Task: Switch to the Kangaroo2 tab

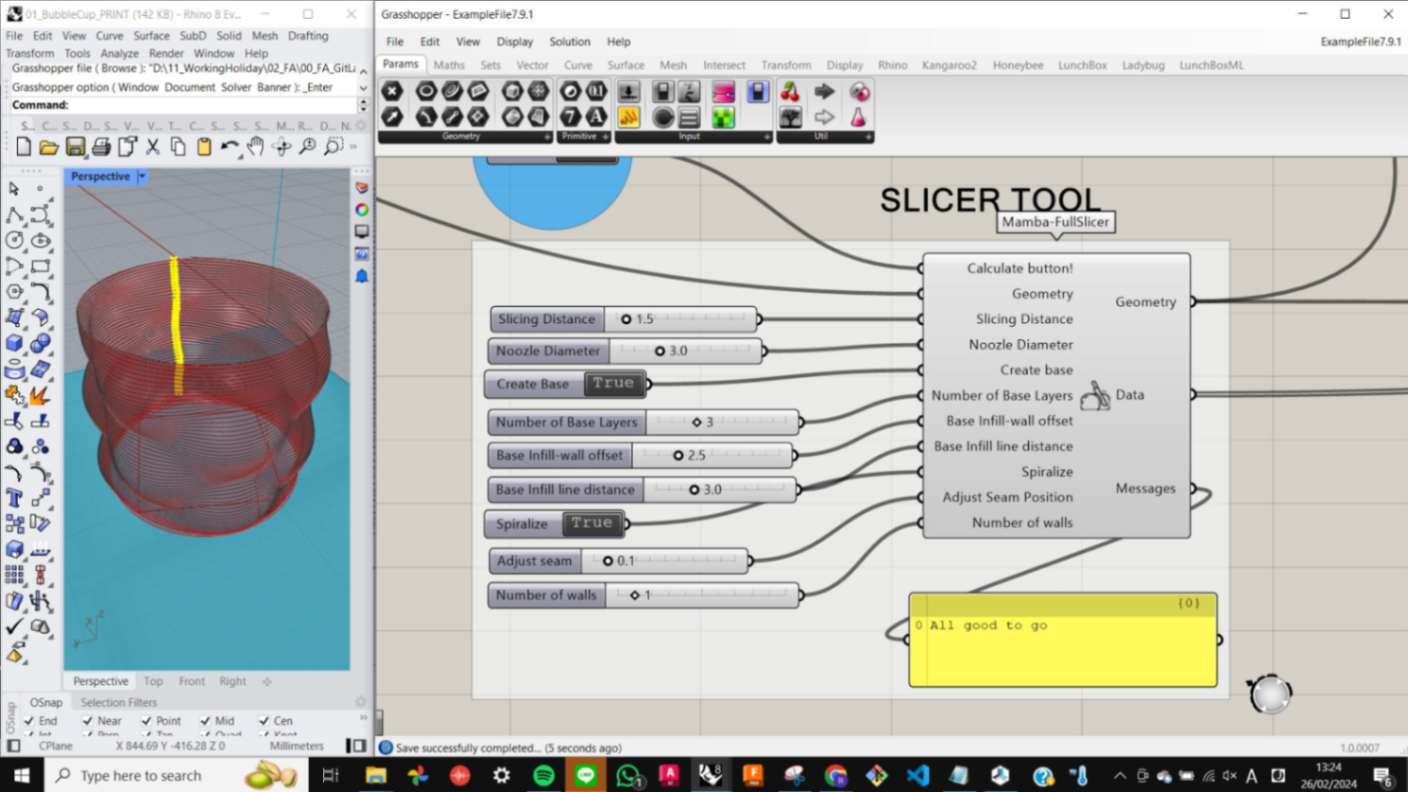Action: click(949, 65)
